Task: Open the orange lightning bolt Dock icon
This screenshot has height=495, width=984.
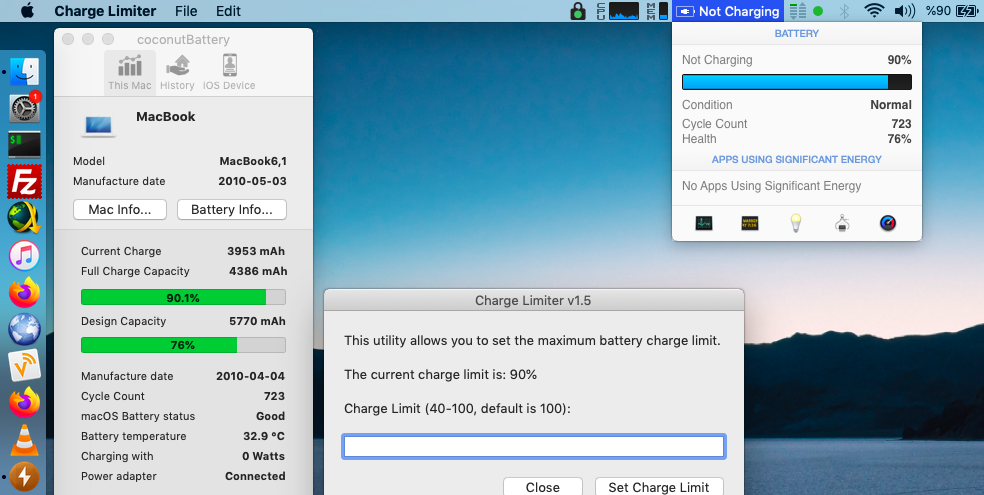Action: 24,477
